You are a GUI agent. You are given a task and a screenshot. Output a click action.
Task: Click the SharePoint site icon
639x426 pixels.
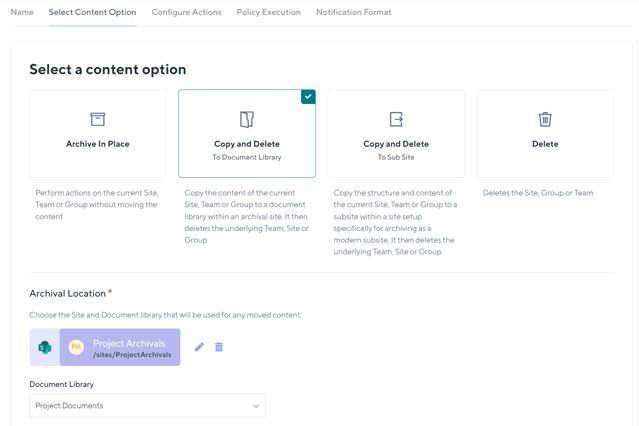45,347
